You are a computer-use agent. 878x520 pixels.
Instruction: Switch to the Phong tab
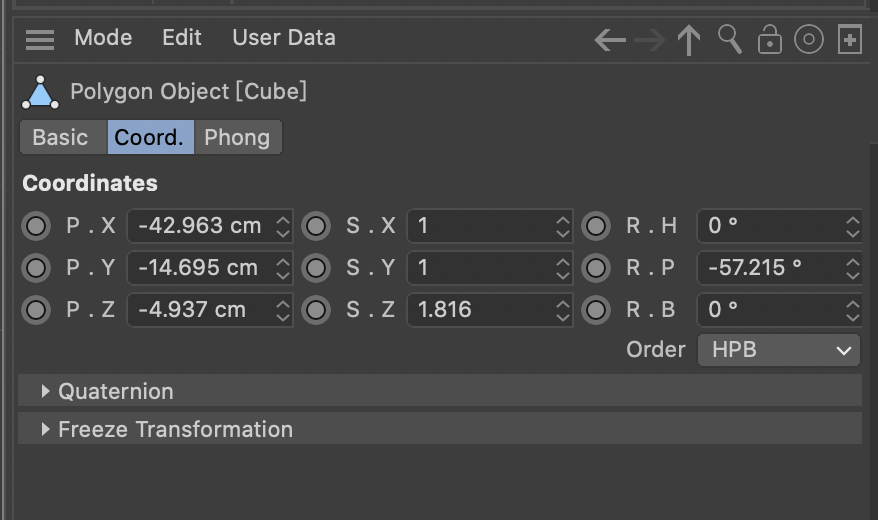[x=237, y=137]
